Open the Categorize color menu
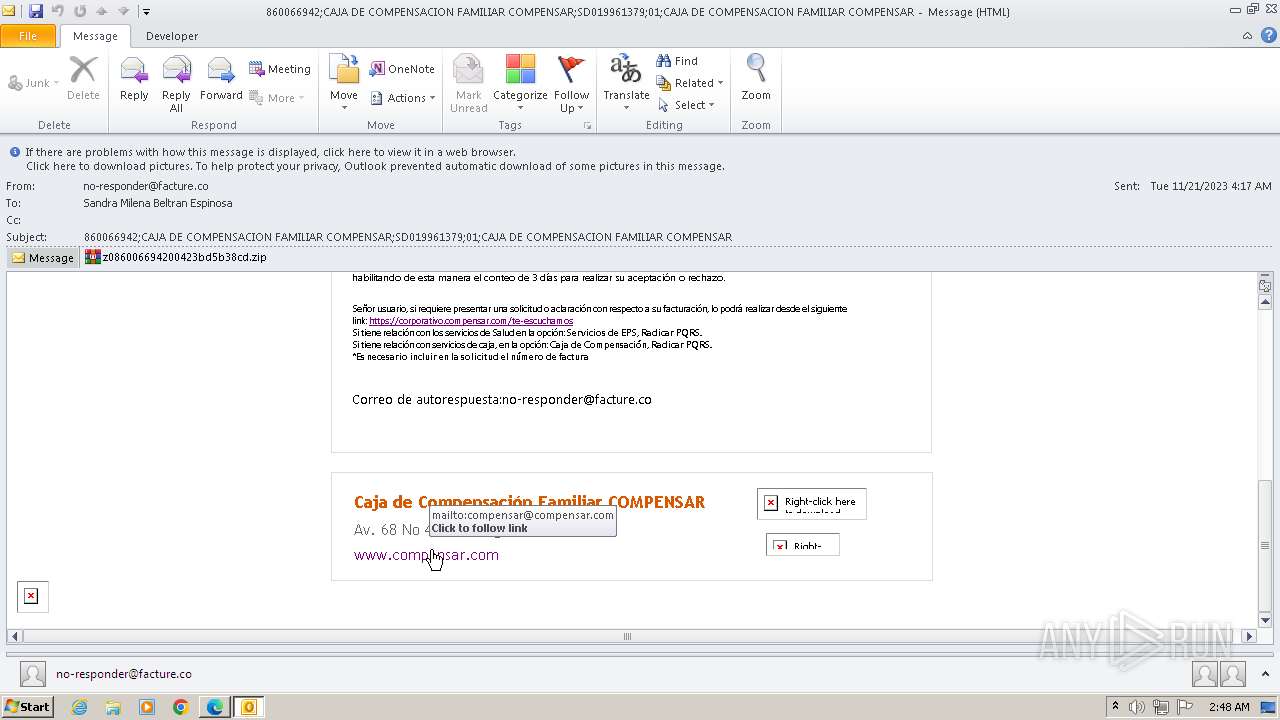 point(520,84)
